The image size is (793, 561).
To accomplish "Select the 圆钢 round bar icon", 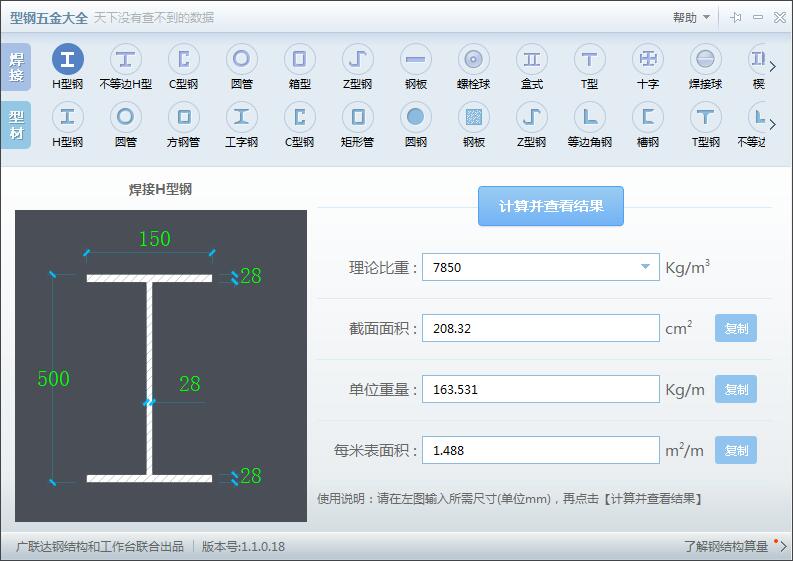I will tap(415, 117).
